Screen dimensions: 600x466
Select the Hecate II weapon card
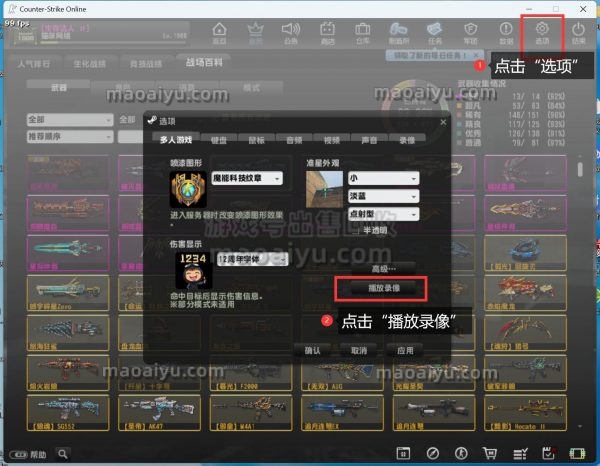[525, 413]
